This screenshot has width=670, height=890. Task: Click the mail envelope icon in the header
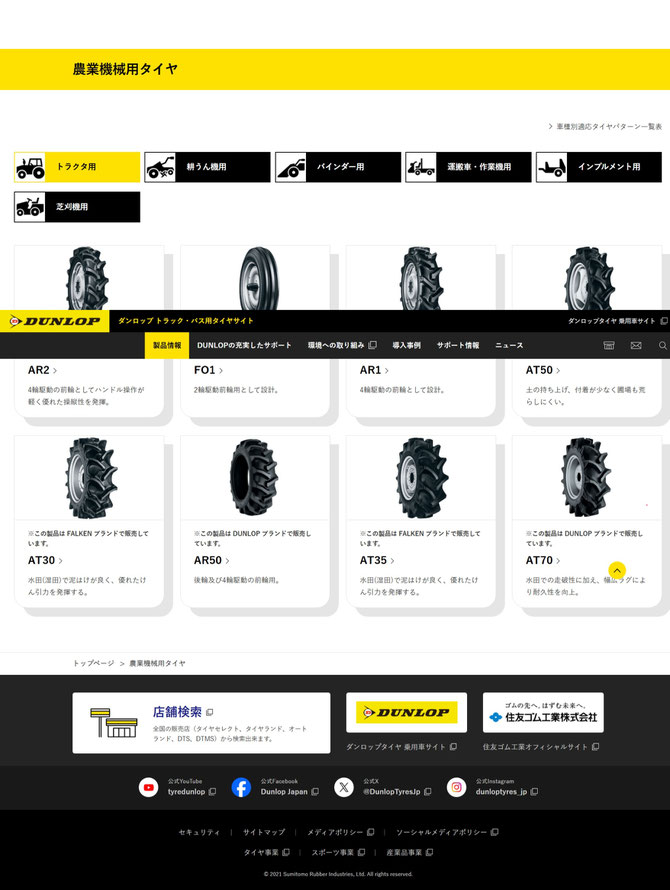coord(636,345)
